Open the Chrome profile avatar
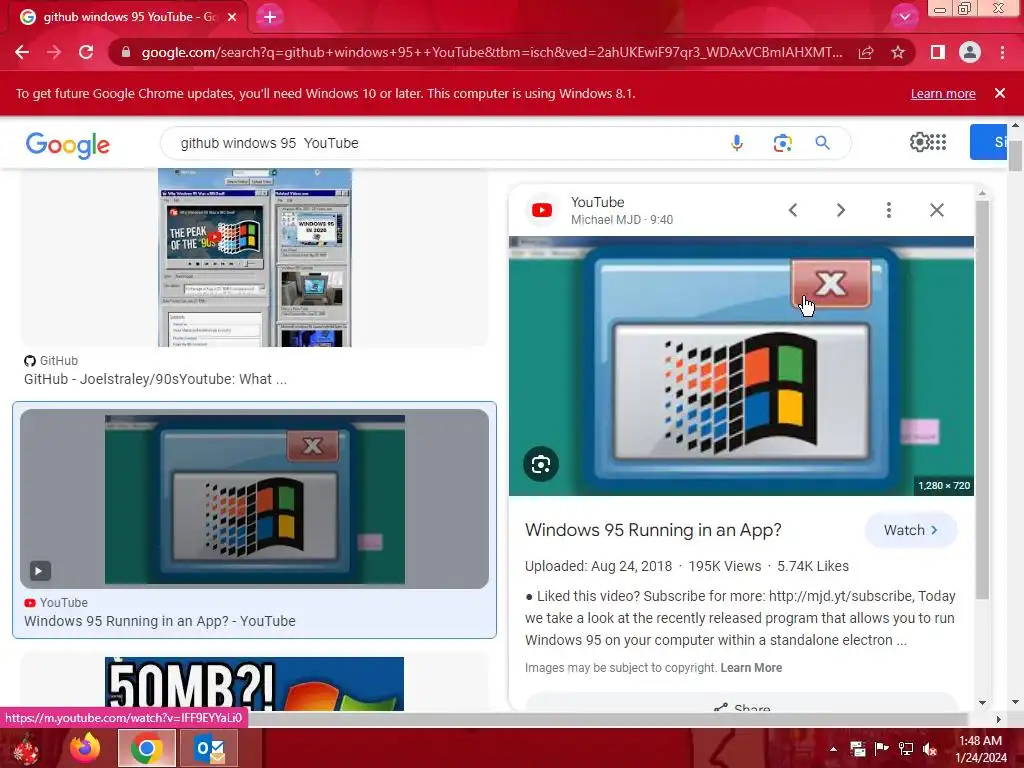This screenshot has width=1024, height=768. 970,52
